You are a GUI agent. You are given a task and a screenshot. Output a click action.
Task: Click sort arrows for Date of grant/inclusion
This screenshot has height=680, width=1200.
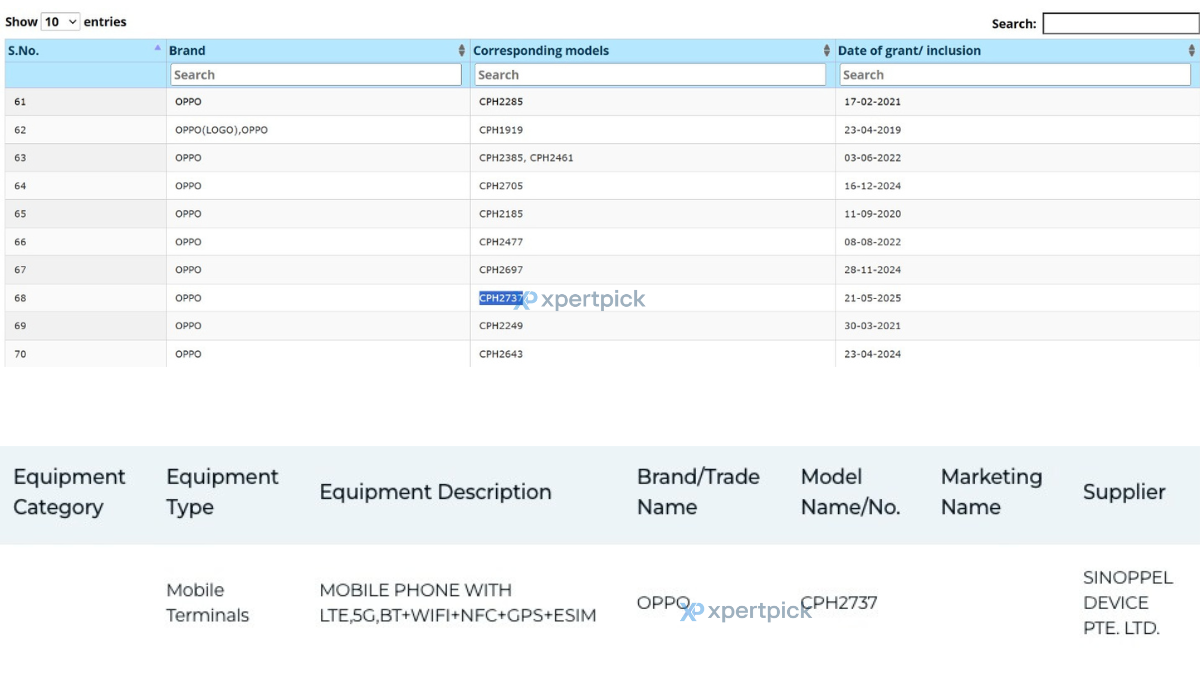pos(1192,51)
